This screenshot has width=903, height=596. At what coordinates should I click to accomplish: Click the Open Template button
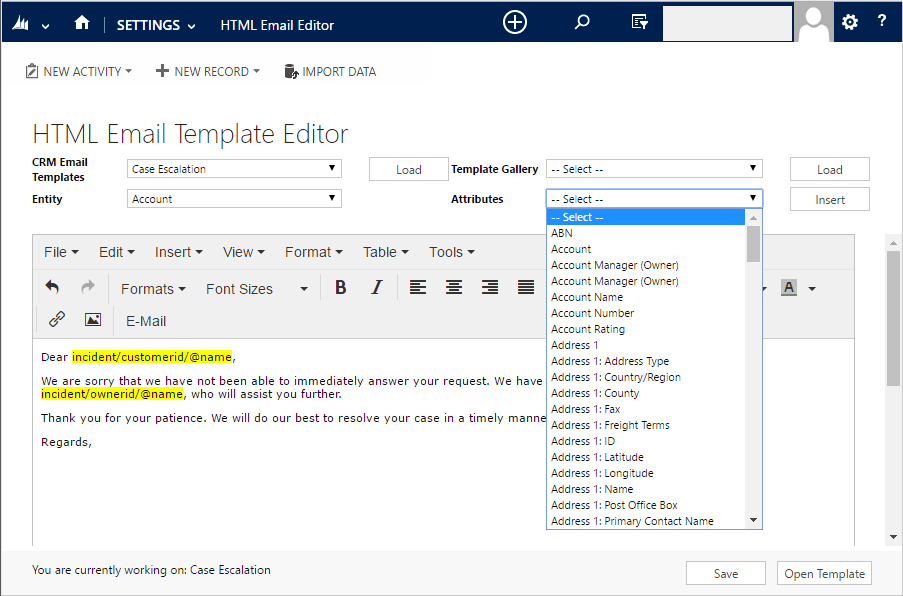[x=824, y=572]
